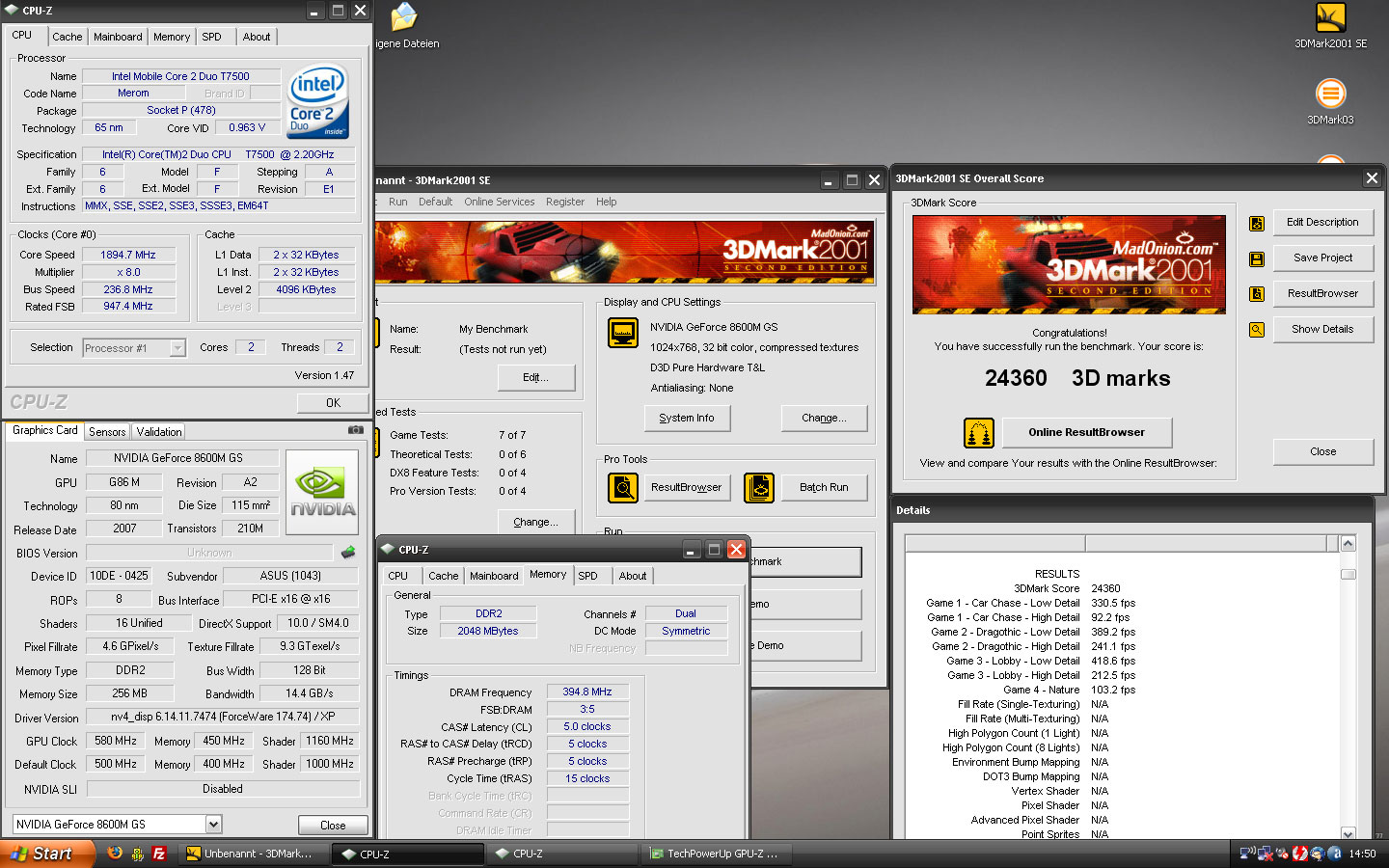Click the NVIDIA logo in GPU-Z
The width and height of the screenshot is (1389, 868).
[322, 491]
